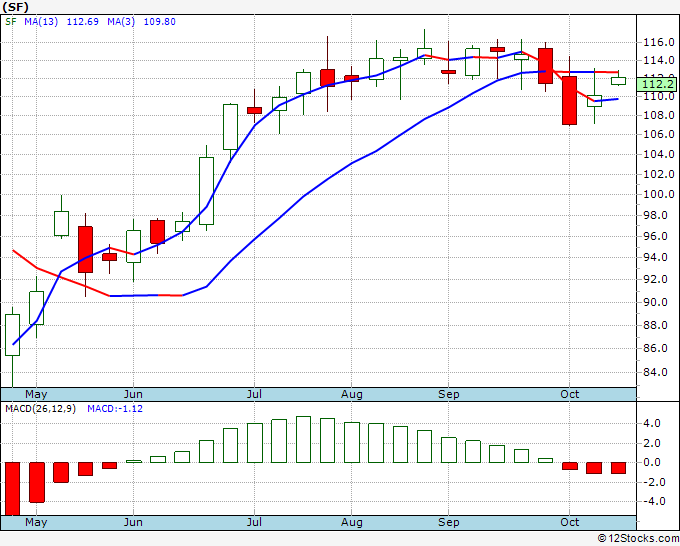Select Jun on the price chart axis
The height and width of the screenshot is (546, 680).
tap(133, 394)
